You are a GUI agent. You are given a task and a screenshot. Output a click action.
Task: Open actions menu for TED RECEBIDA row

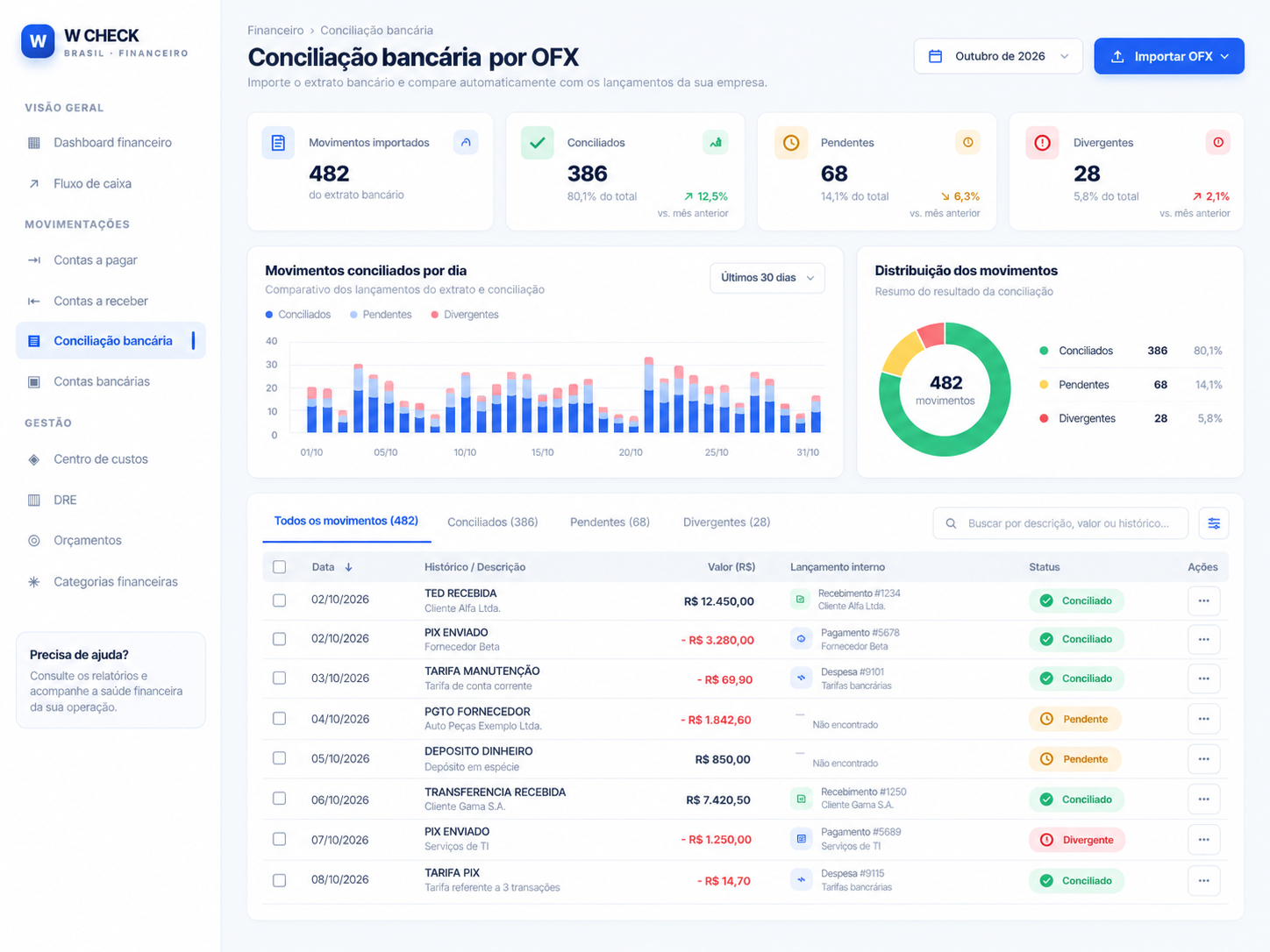click(x=1203, y=600)
